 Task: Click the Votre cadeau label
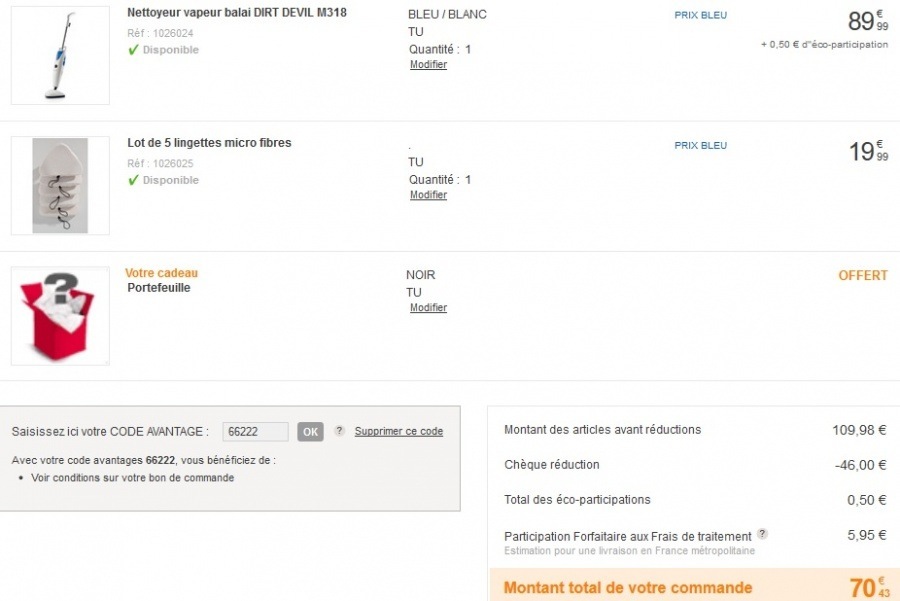point(161,273)
